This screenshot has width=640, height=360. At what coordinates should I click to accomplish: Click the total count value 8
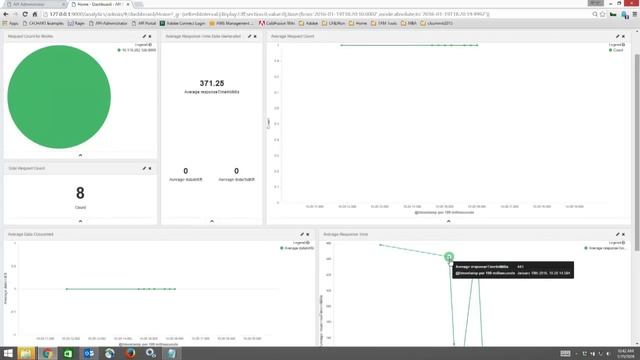point(80,193)
